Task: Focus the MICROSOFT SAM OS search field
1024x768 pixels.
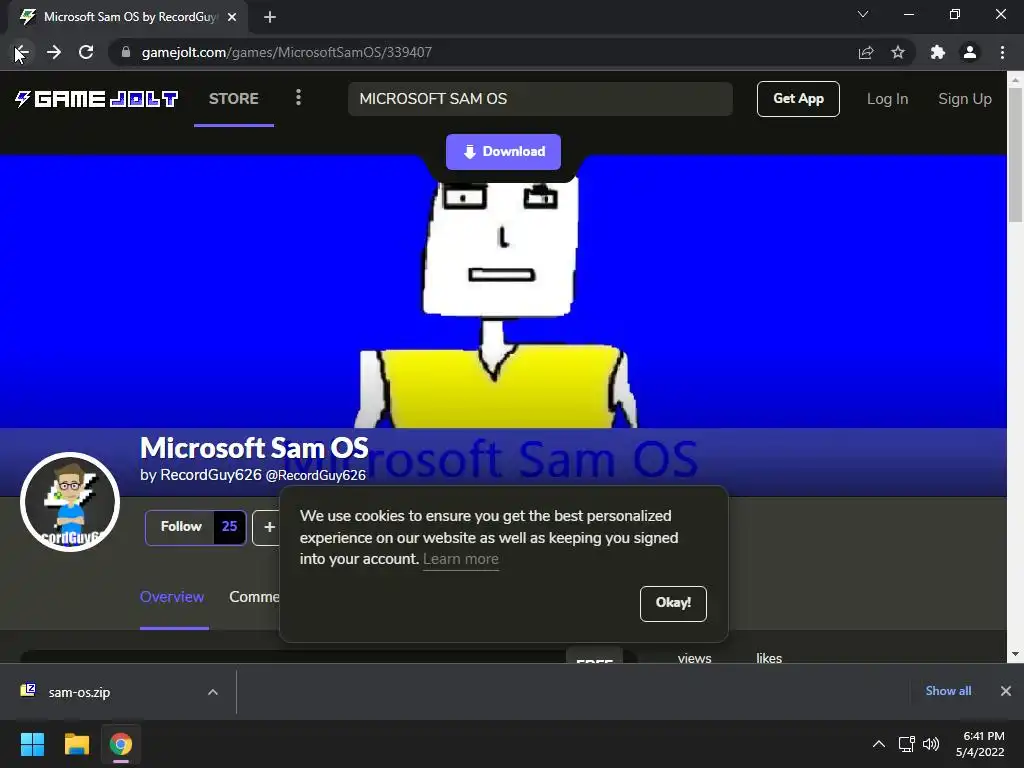Action: tap(540, 99)
